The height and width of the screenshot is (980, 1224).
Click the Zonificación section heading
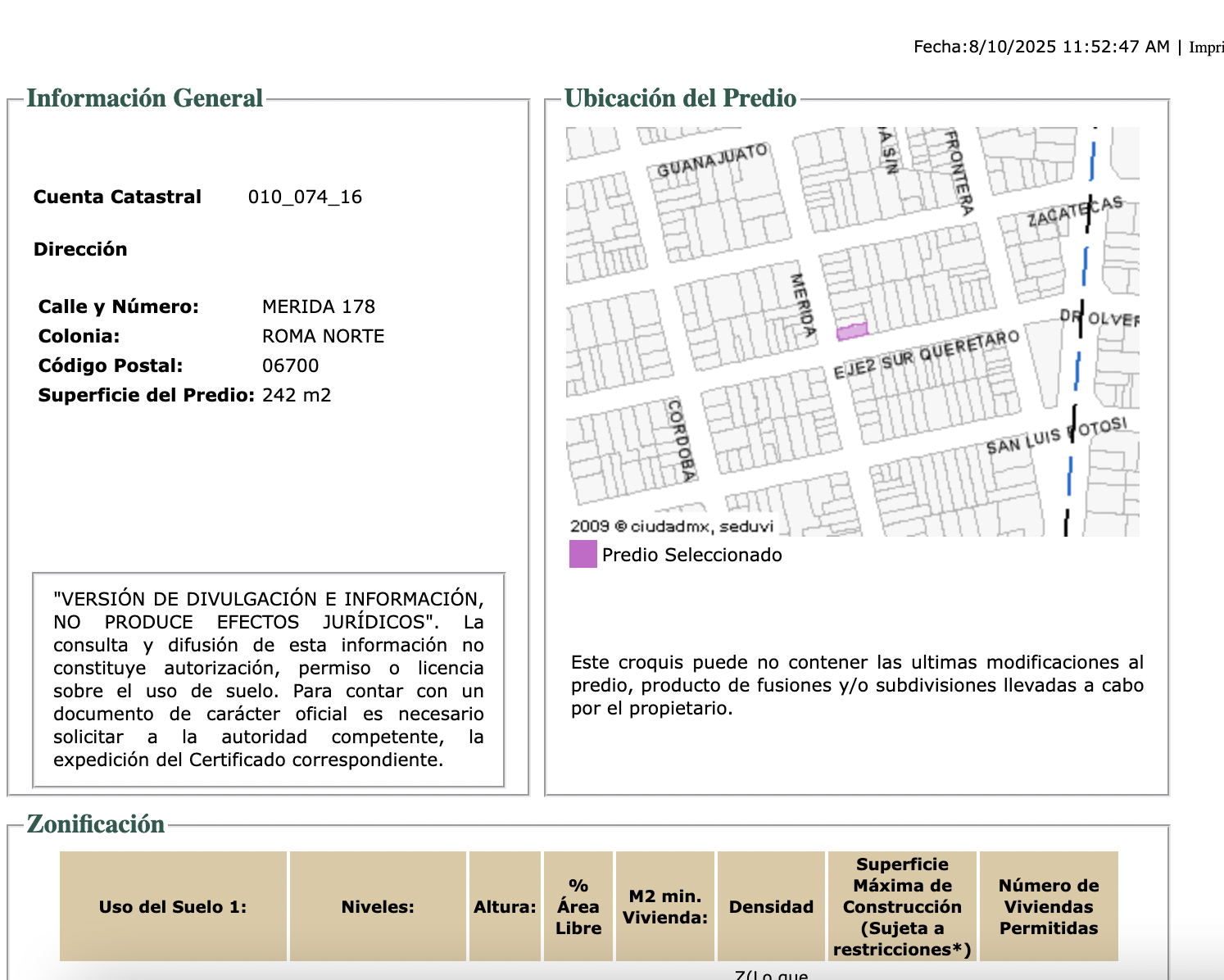[x=96, y=823]
